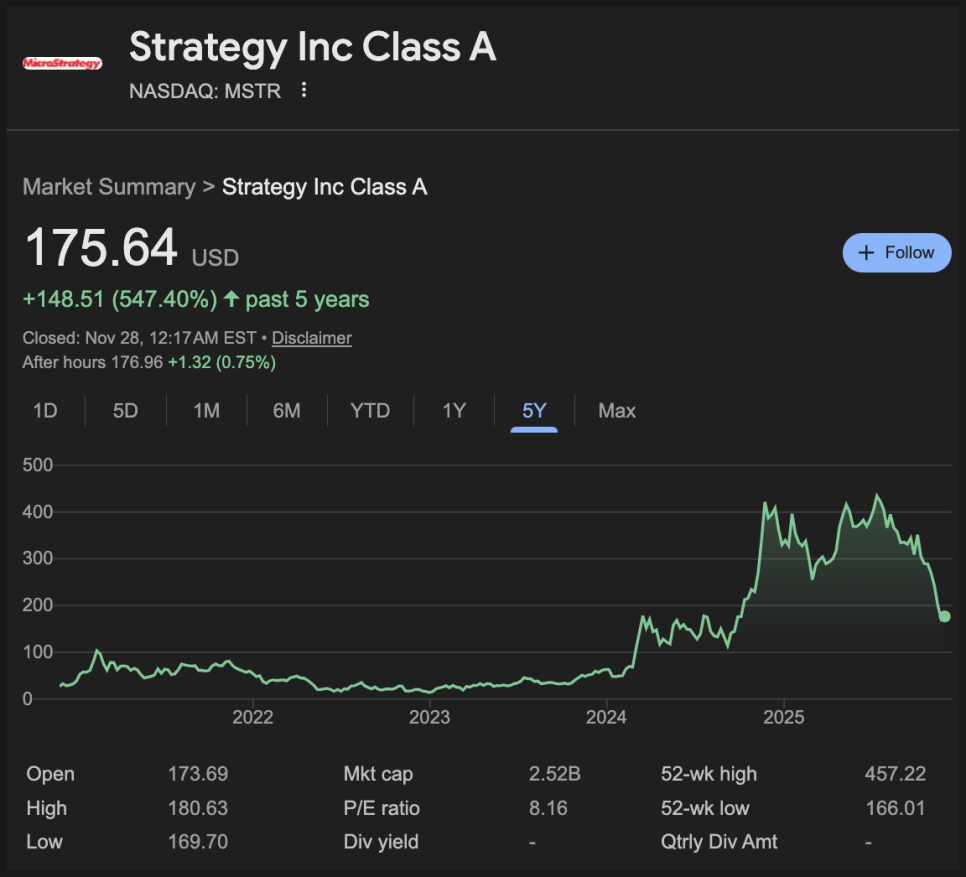This screenshot has height=877, width=966.
Task: Click the P/E ratio label
Action: pyautogui.click(x=382, y=808)
